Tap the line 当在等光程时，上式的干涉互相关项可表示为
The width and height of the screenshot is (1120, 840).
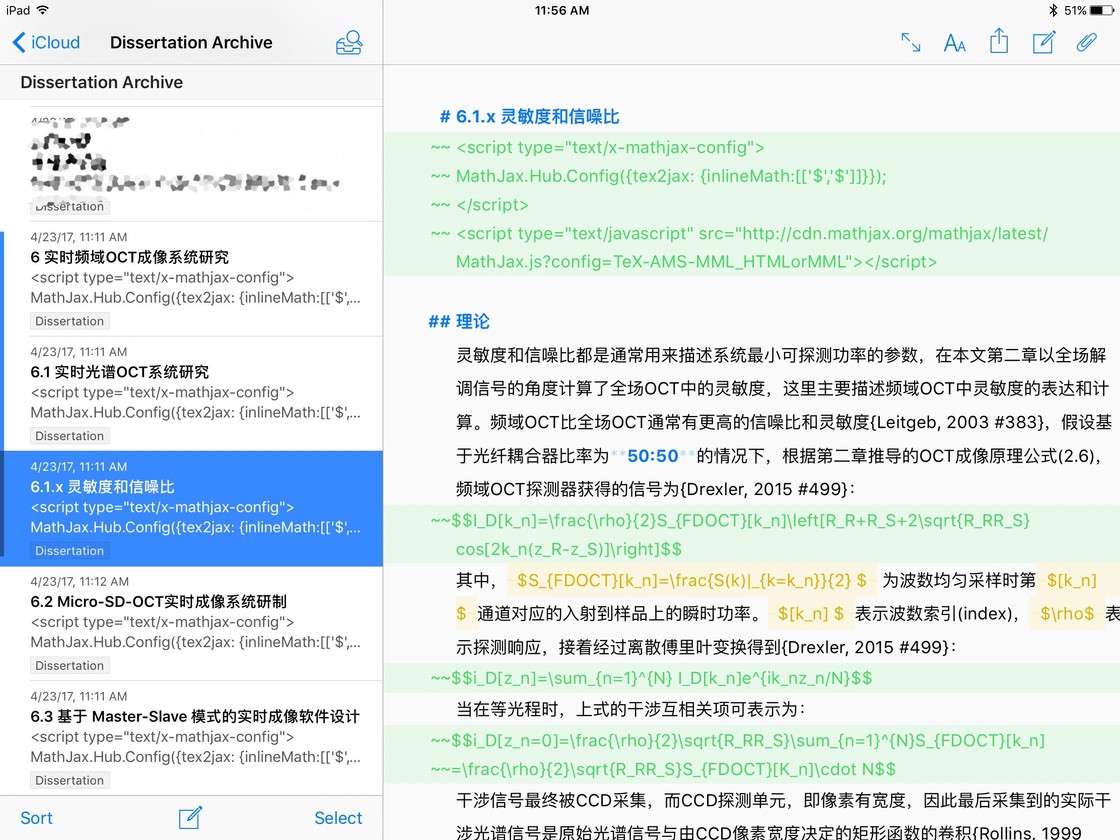(x=631, y=709)
